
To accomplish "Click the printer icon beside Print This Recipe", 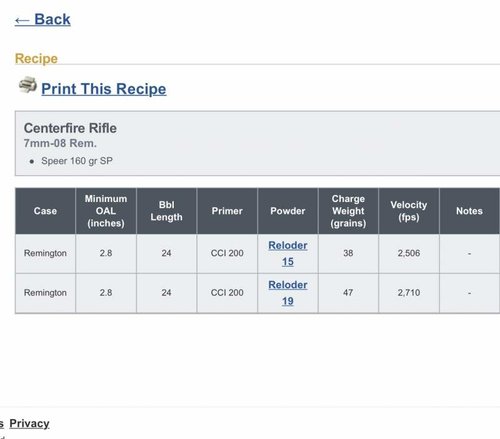I will [x=28, y=85].
